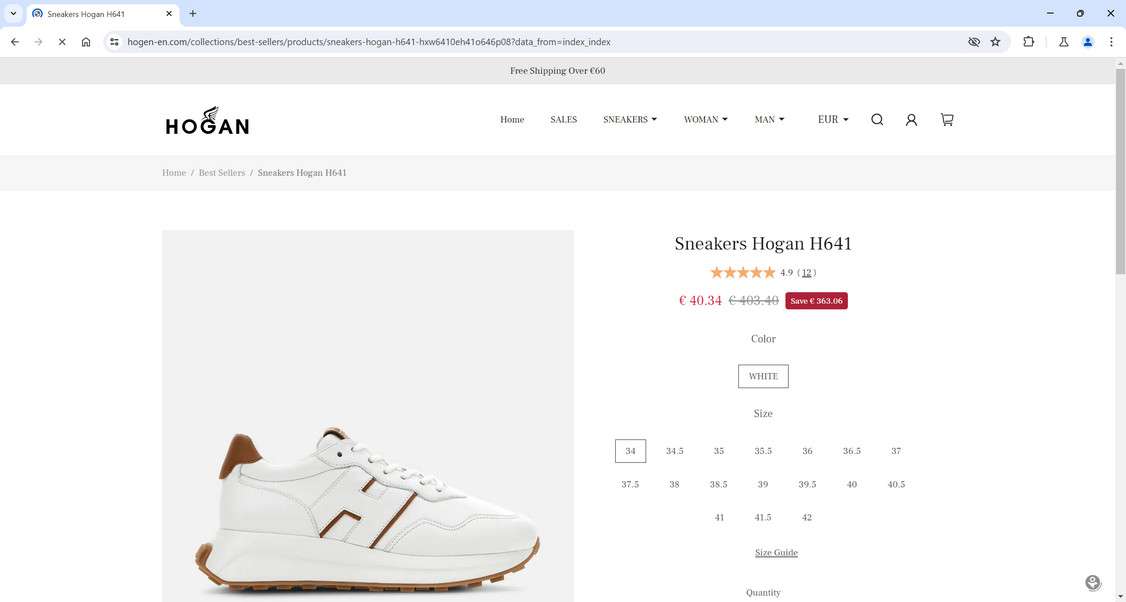Open the SALES menu item
This screenshot has height=602, width=1126.
(564, 120)
